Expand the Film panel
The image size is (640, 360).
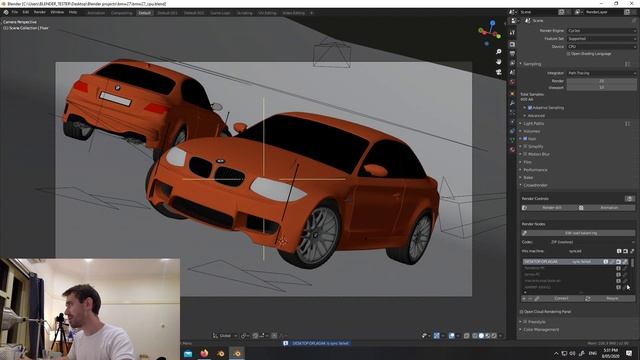pyautogui.click(x=526, y=162)
